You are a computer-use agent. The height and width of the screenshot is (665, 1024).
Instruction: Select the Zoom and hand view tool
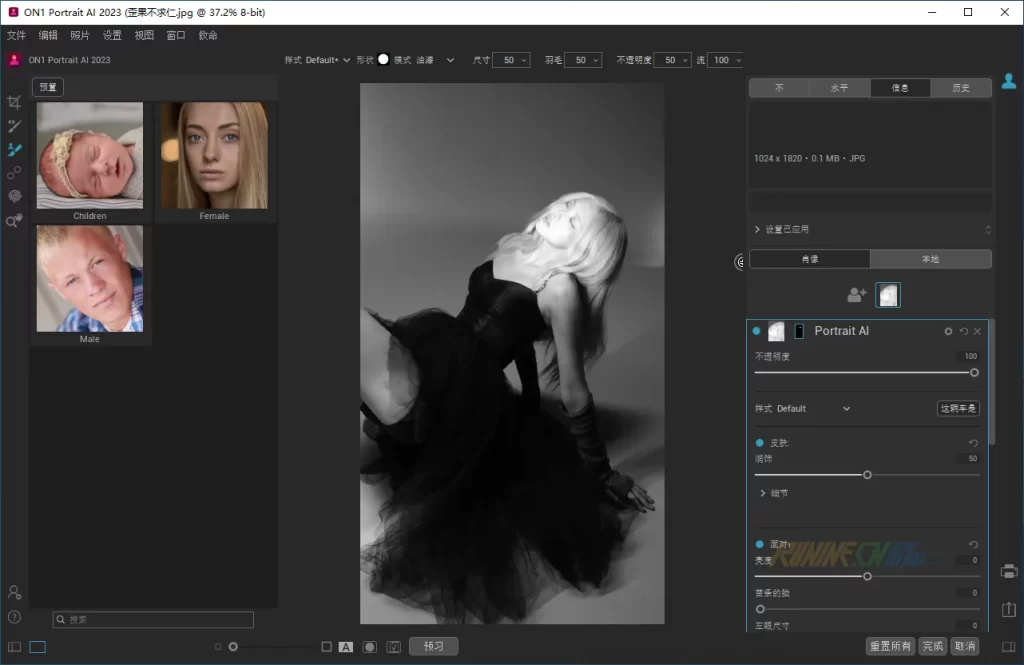pyautogui.click(x=14, y=221)
